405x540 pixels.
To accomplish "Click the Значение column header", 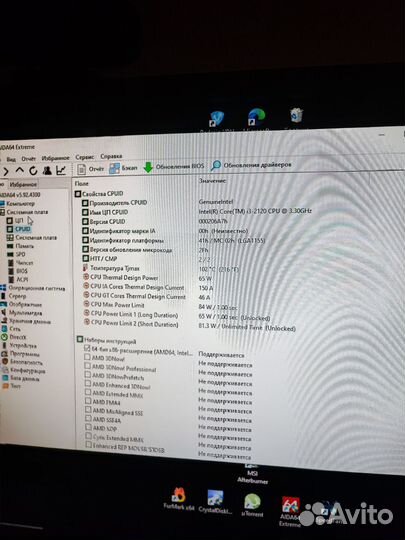I will click(x=212, y=180).
